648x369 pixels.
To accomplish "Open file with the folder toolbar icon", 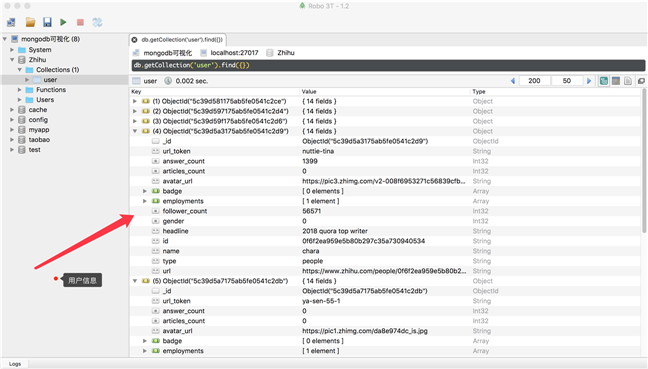I will 30,22.
